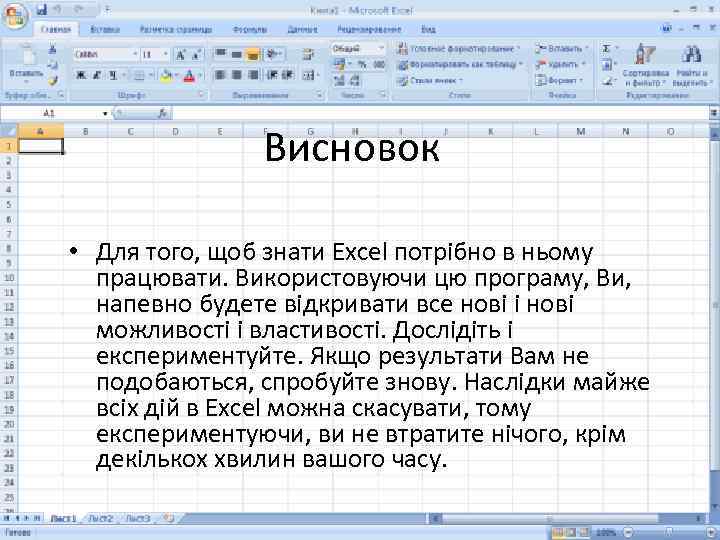Click the comma style (000) icon
720x540 pixels.
(x=379, y=65)
